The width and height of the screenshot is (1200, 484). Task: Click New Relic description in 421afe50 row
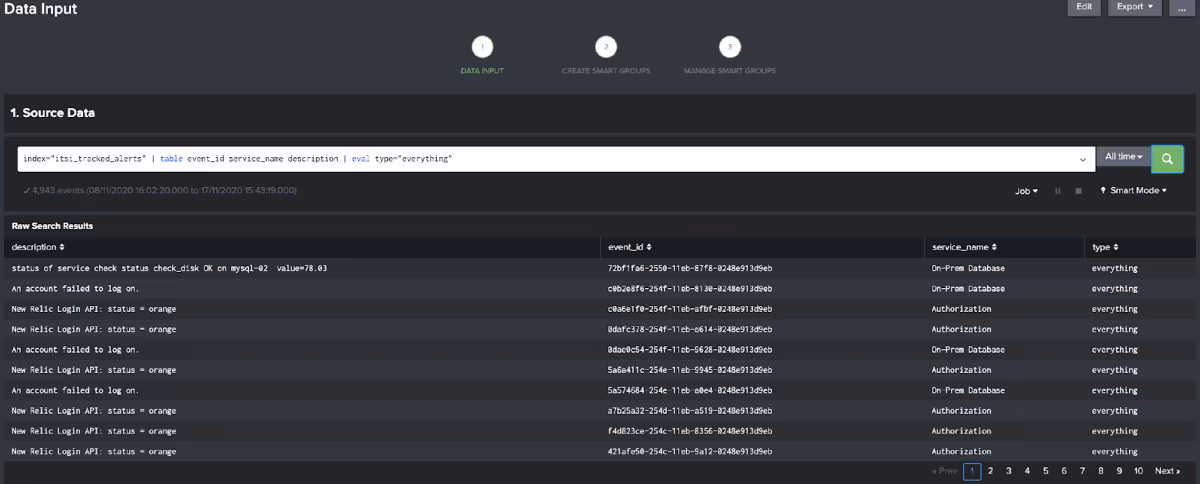[93, 452]
